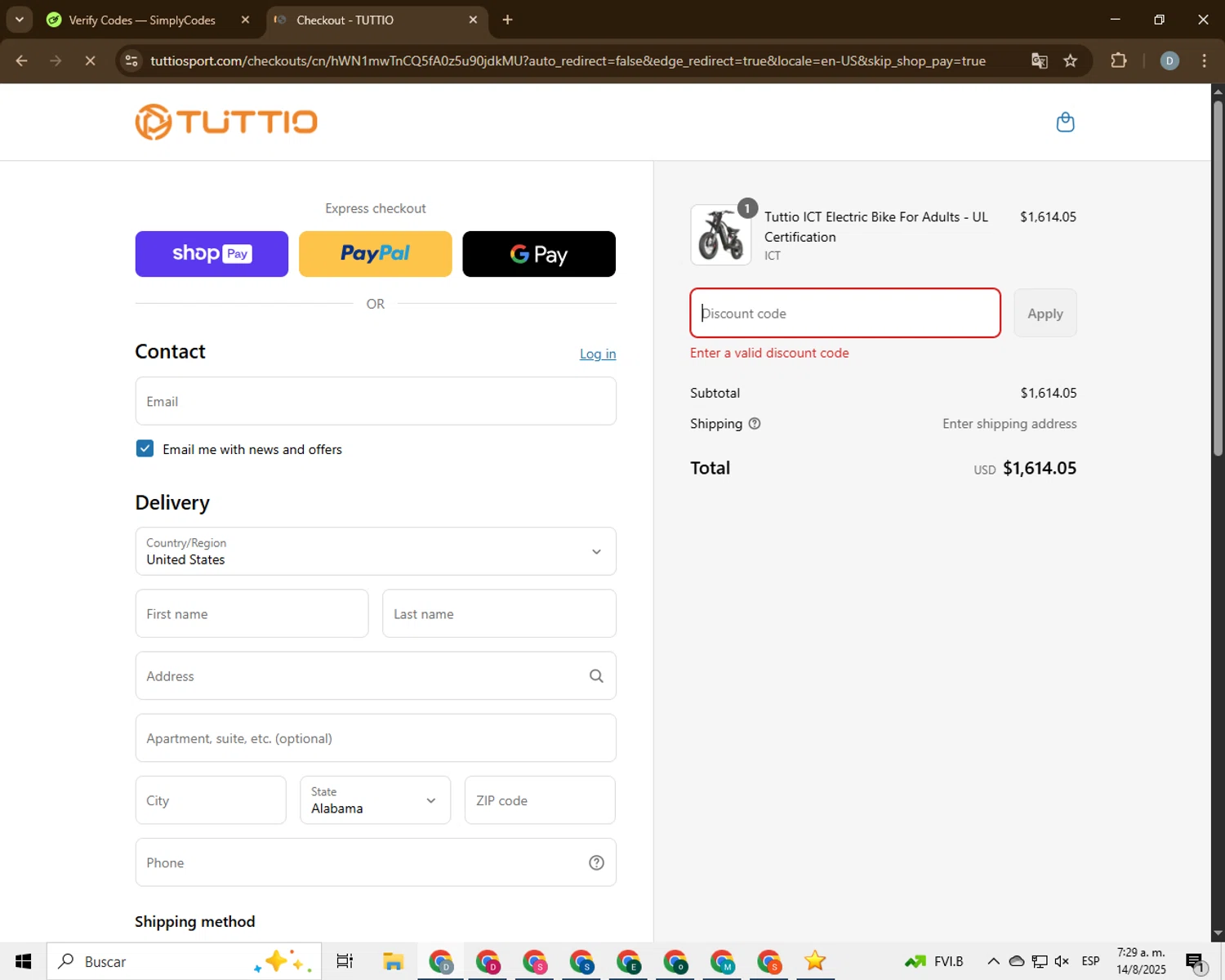
Task: Click the Email input field
Action: [x=376, y=401]
